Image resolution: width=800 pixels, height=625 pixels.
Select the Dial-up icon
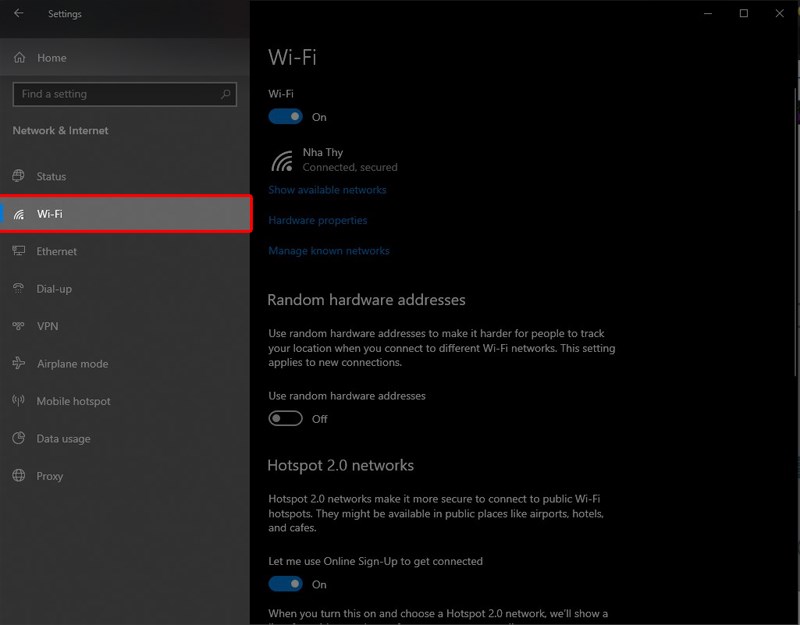tap(19, 289)
